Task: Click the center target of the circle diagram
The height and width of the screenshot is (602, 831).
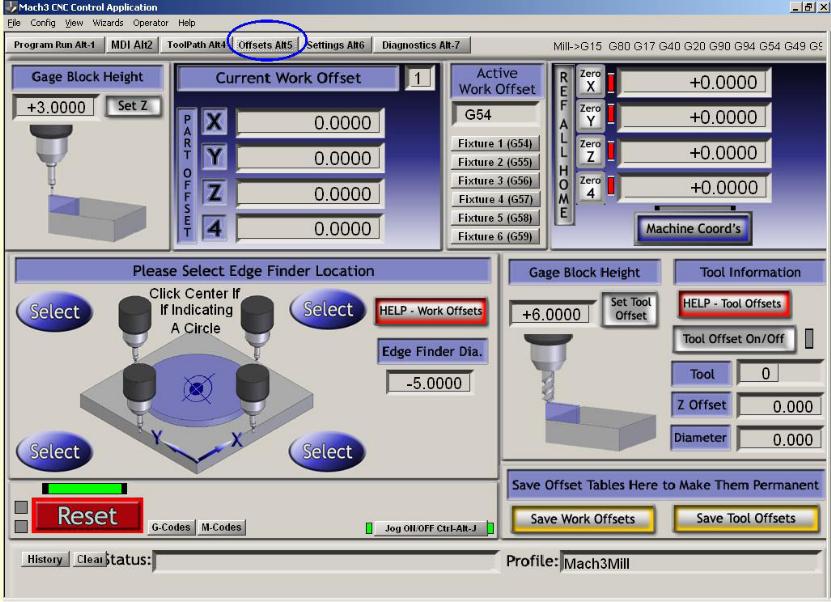Action: click(197, 389)
